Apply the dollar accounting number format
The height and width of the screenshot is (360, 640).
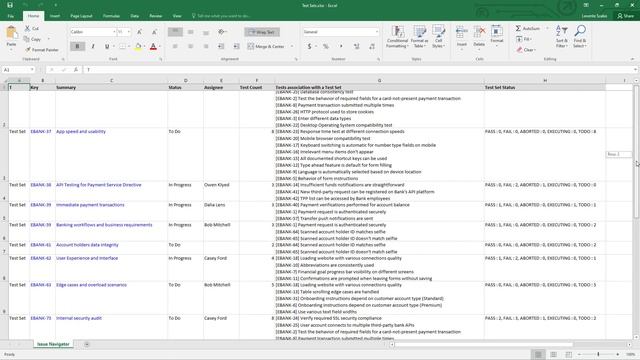pos(309,47)
